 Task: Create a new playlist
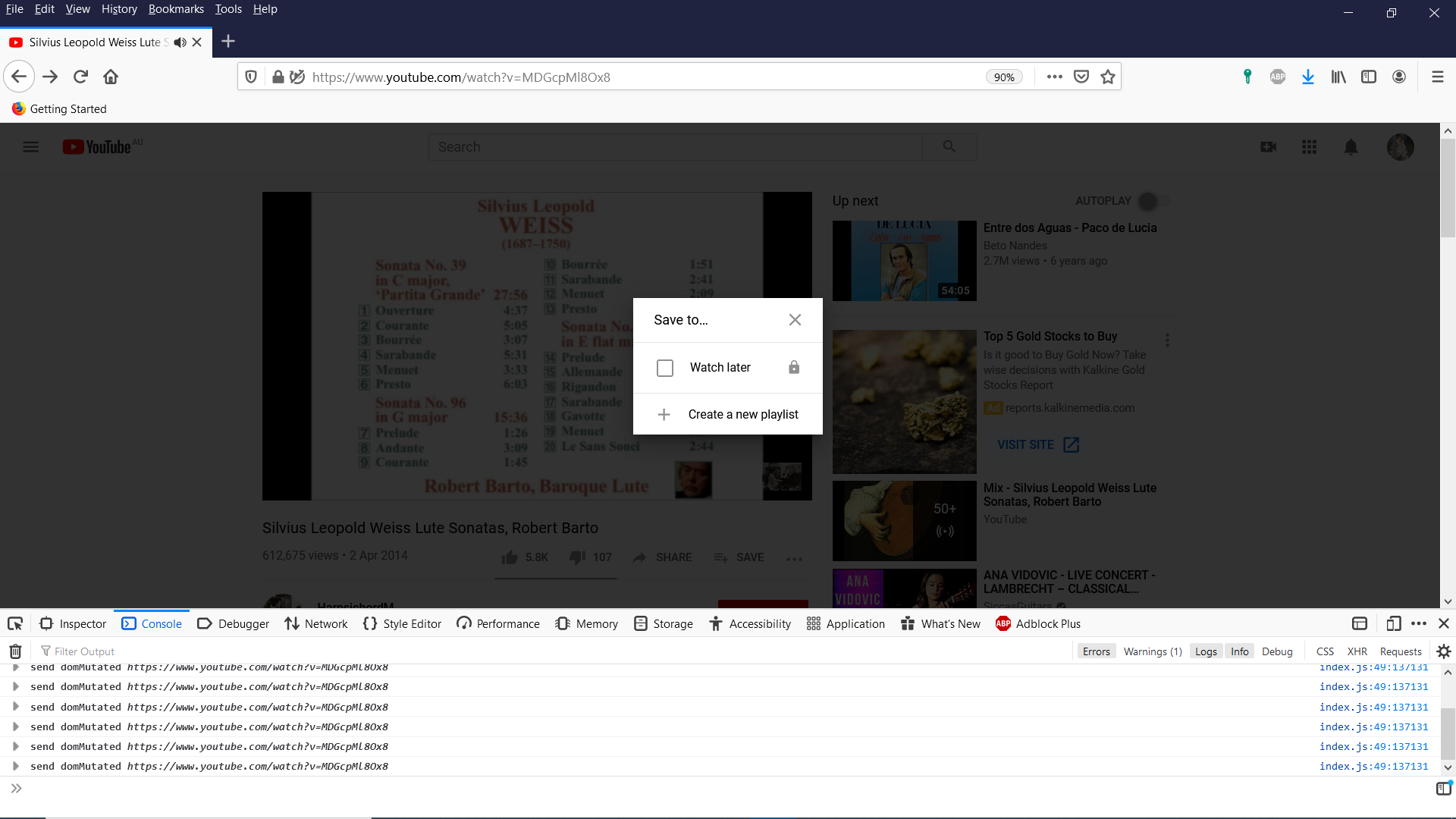coord(728,414)
